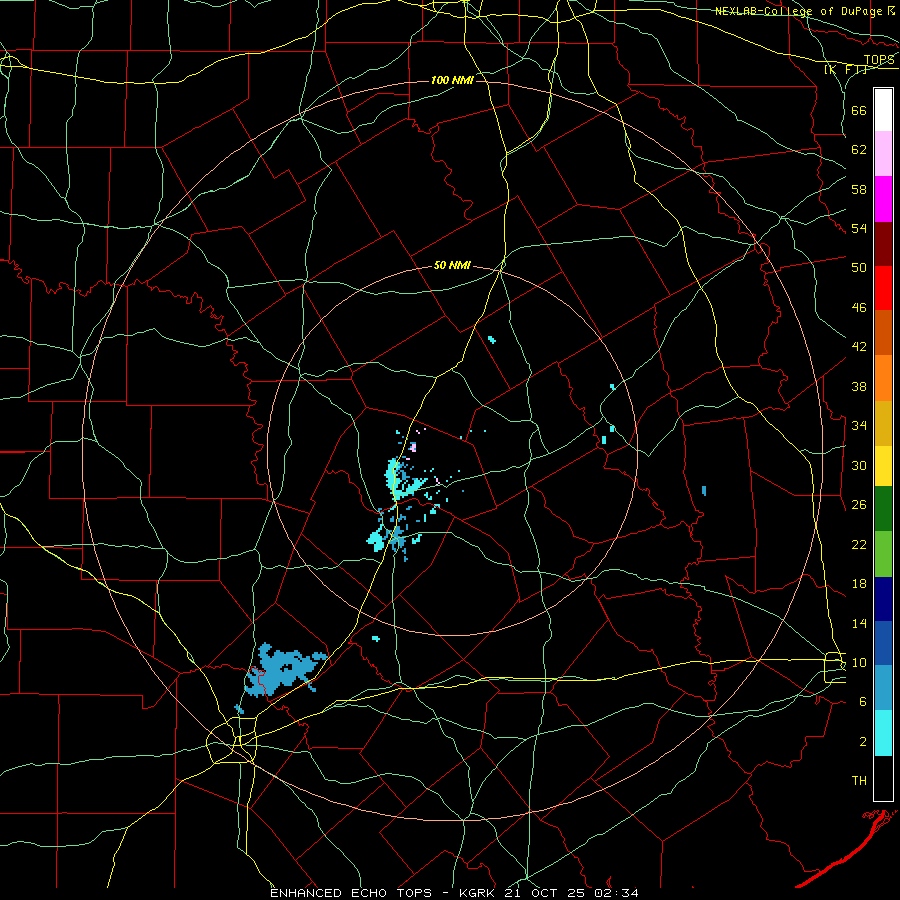Select the dark green 26 kft legend swatch
This screenshot has width=900, height=900.
coord(883,509)
